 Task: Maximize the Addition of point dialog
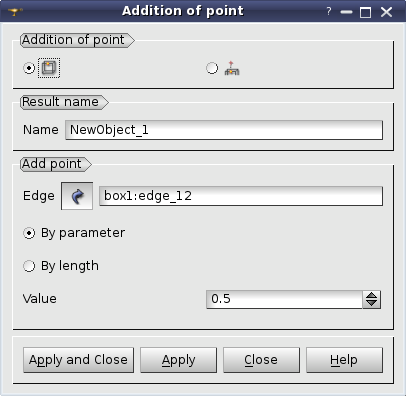pyautogui.click(x=365, y=12)
